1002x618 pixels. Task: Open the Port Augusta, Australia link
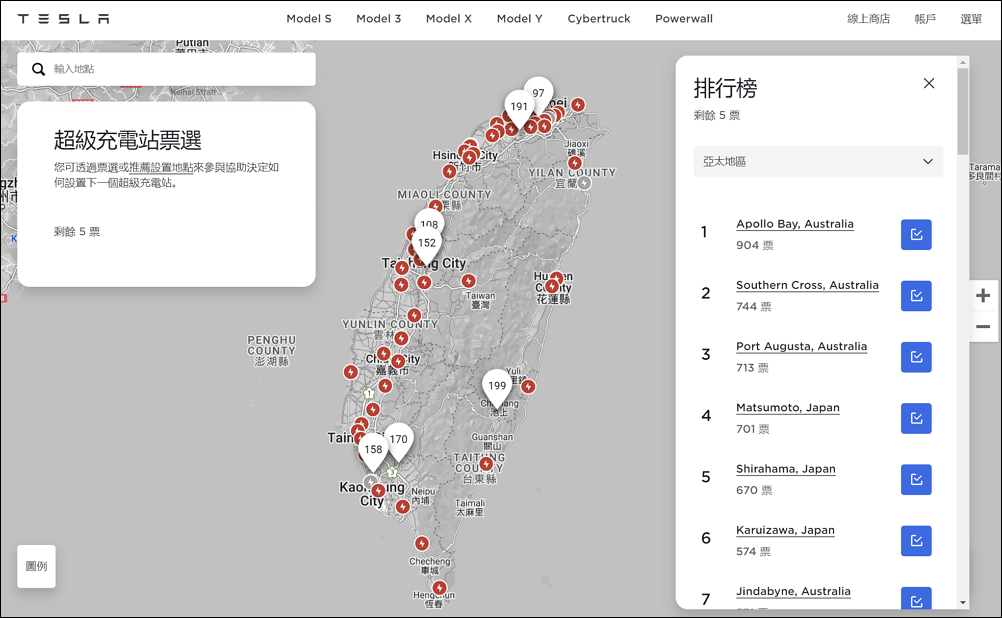click(801, 346)
